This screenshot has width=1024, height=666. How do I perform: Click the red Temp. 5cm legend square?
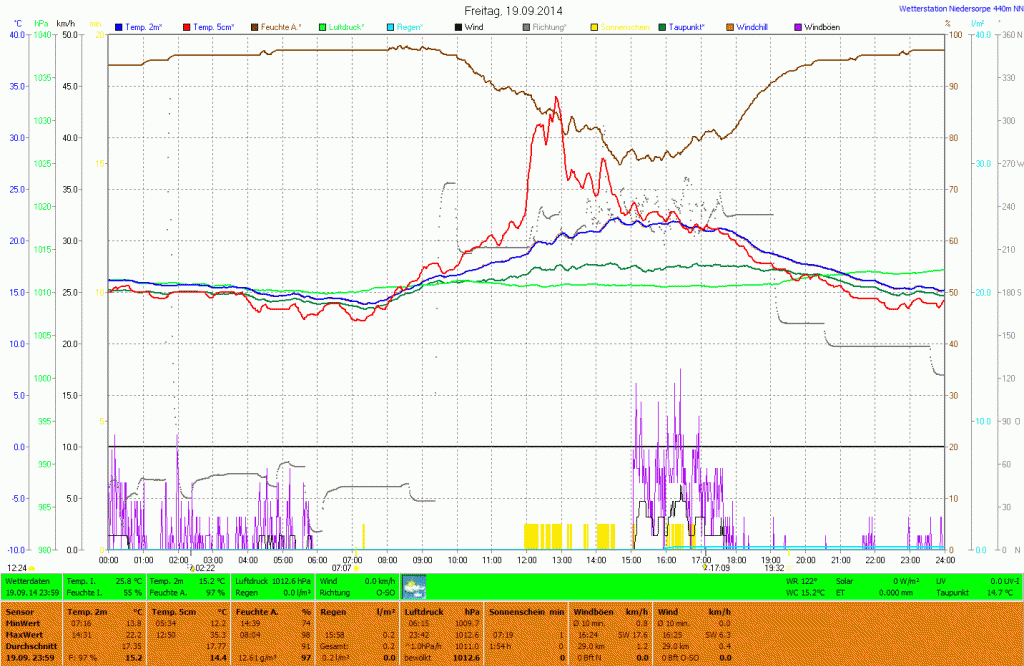187,27
